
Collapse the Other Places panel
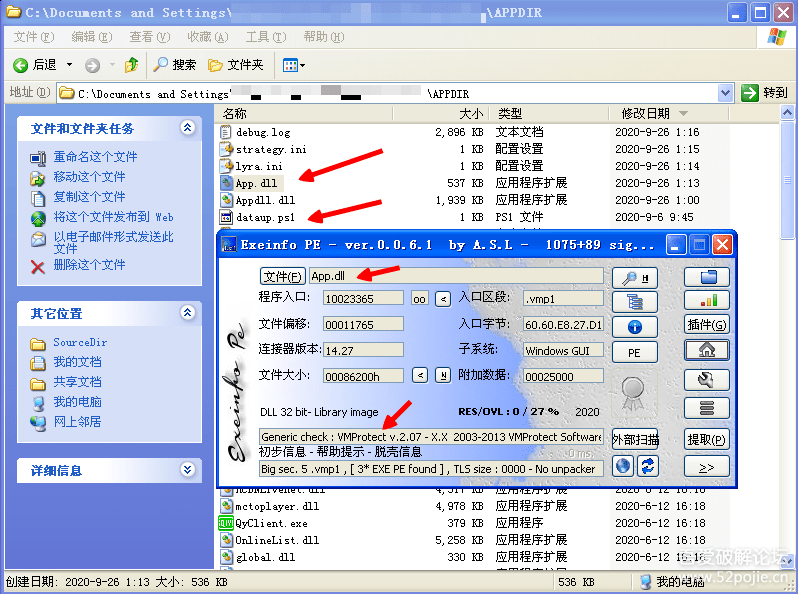187,313
